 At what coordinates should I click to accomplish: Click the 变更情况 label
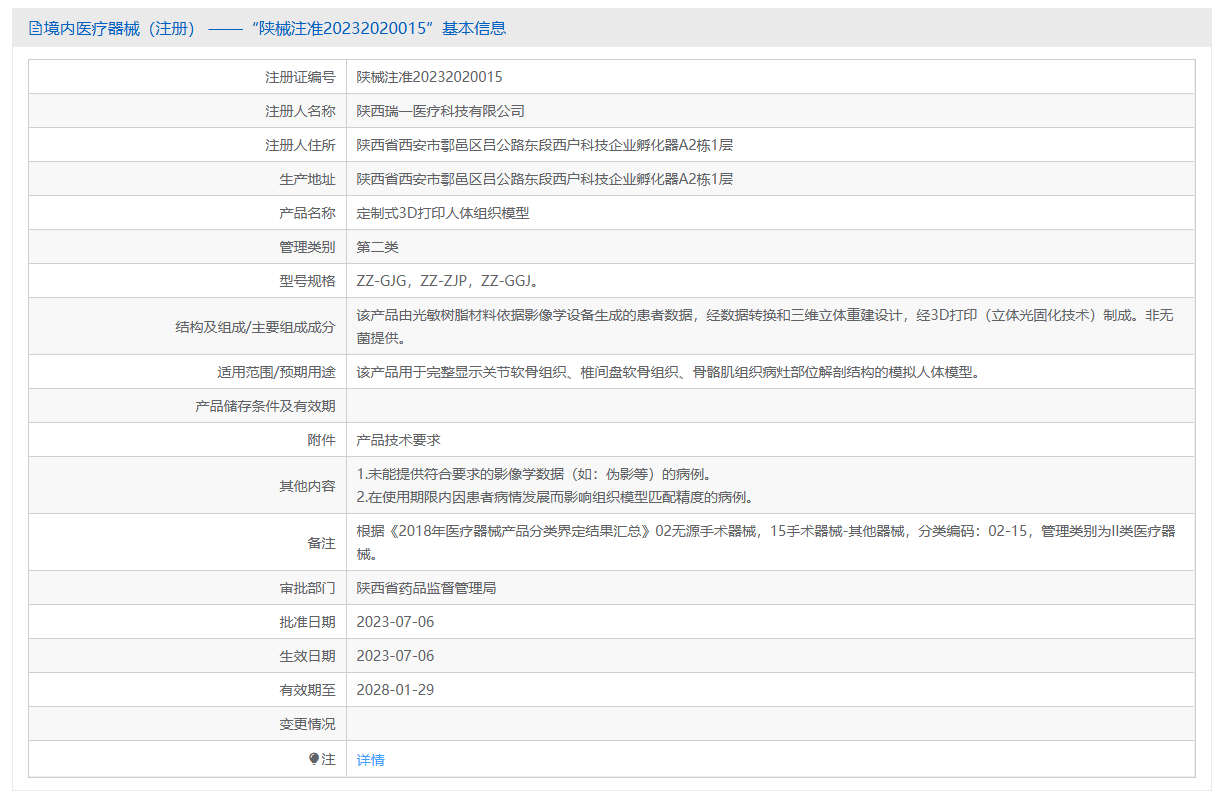307,724
